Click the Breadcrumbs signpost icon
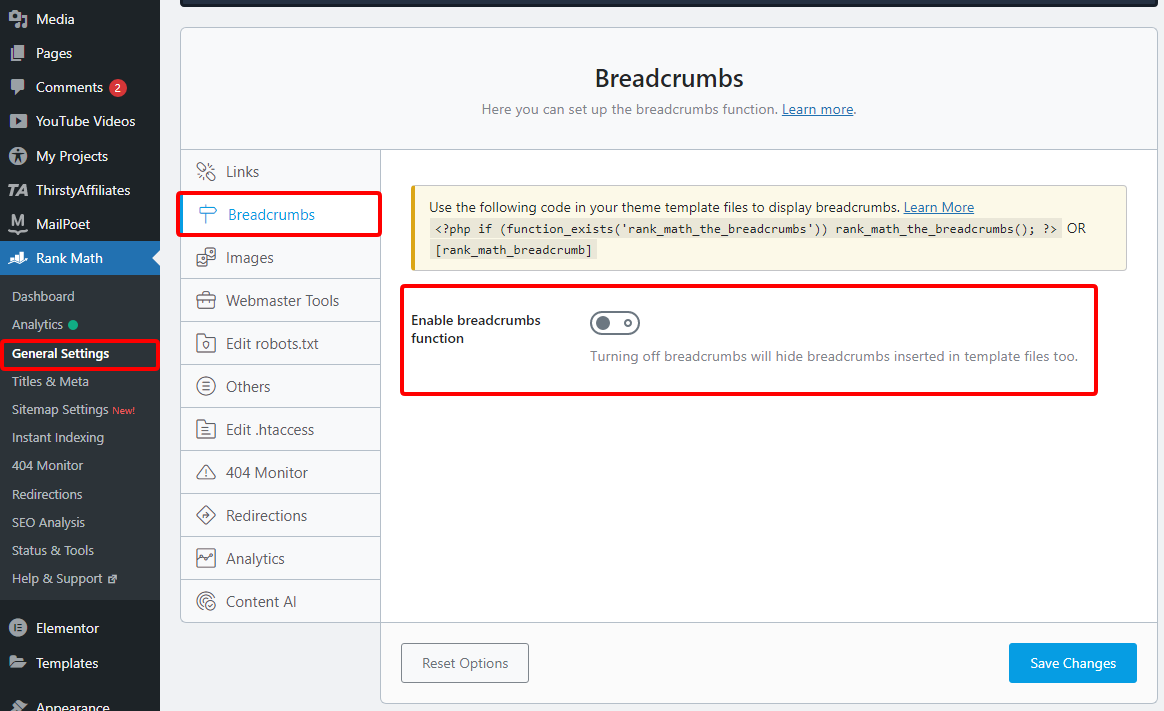 [x=207, y=214]
